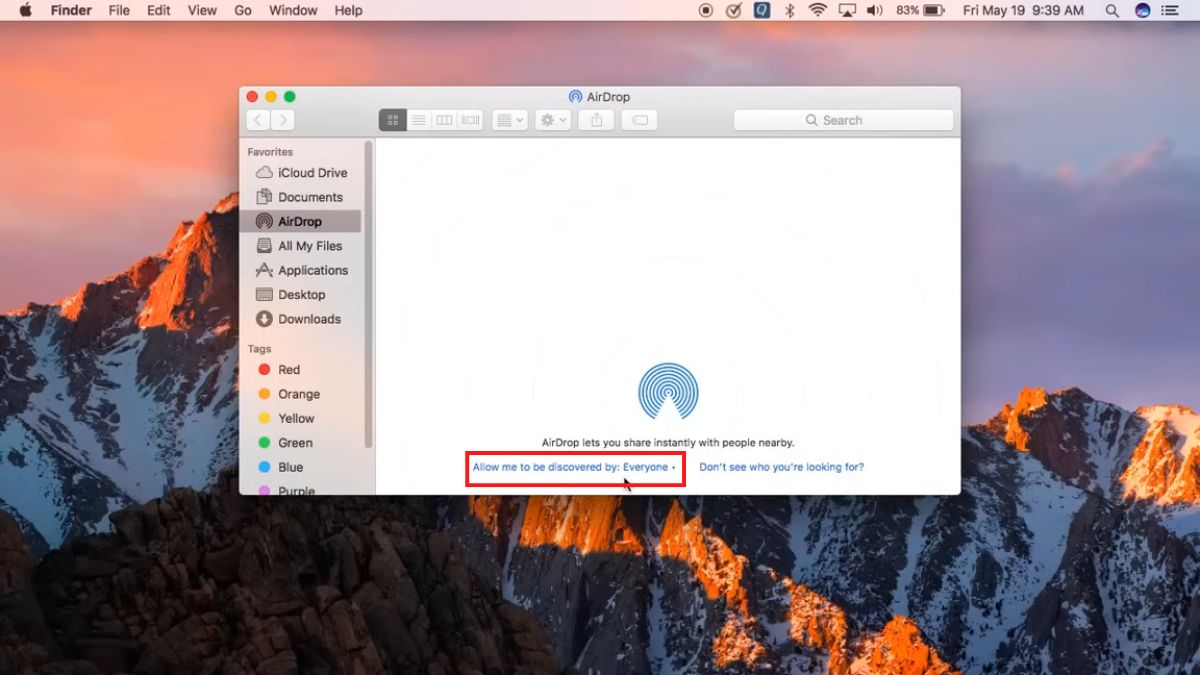Click the Share toolbar button

[597, 120]
